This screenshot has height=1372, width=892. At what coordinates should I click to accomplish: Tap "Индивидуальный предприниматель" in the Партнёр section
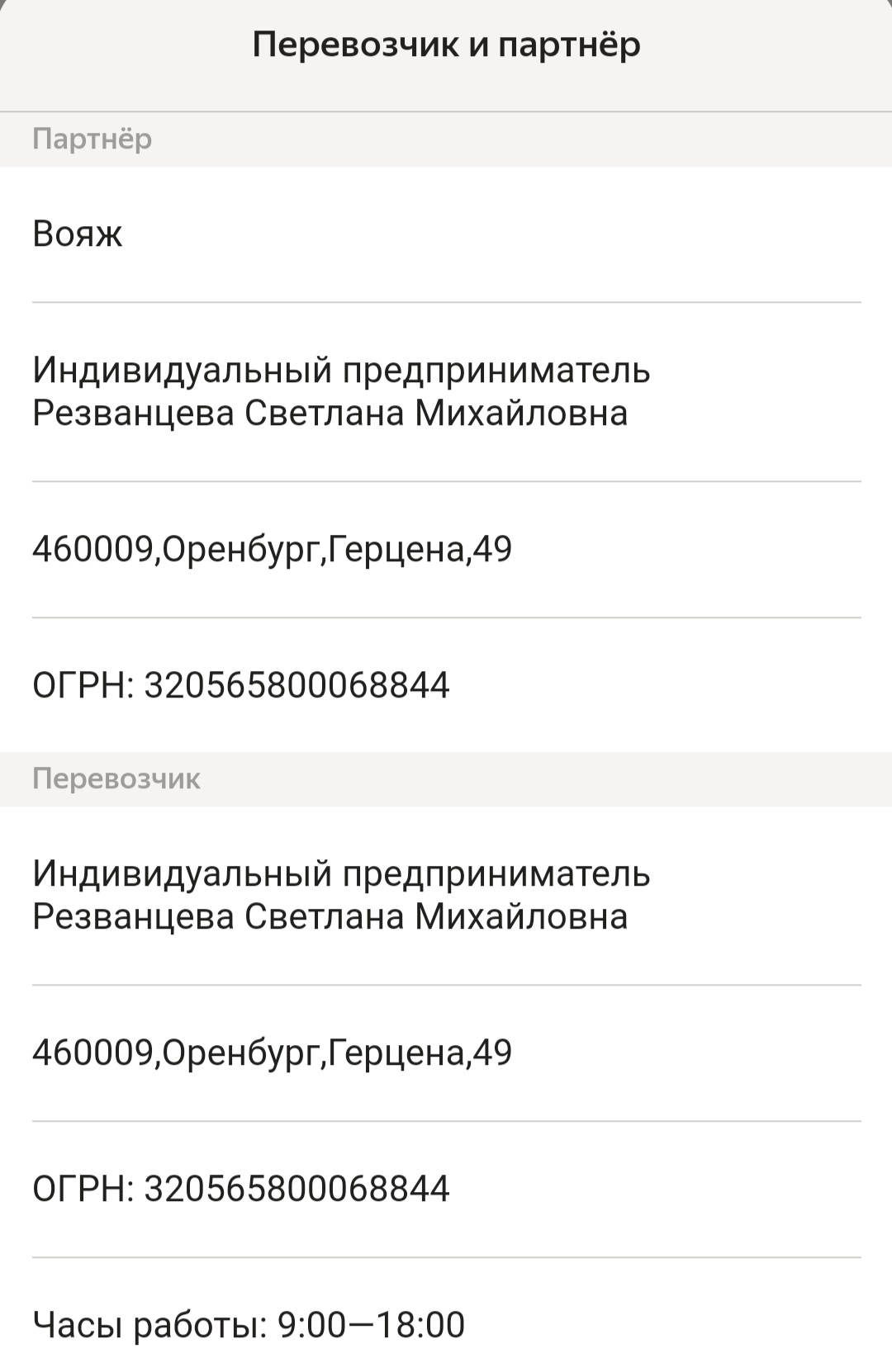pos(341,370)
